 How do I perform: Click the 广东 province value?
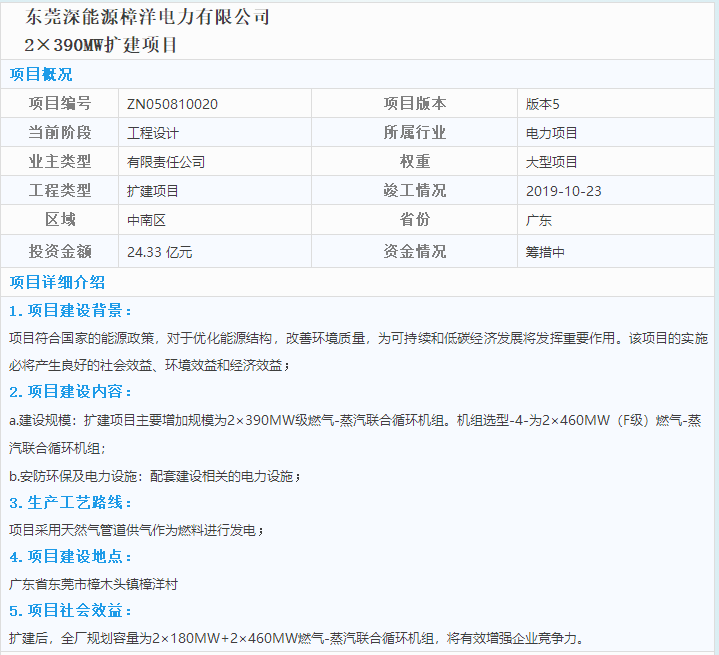[539, 220]
